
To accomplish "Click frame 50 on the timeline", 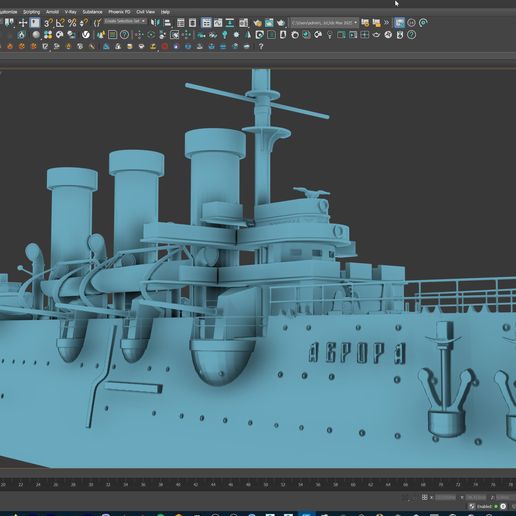I will (x=266, y=484).
